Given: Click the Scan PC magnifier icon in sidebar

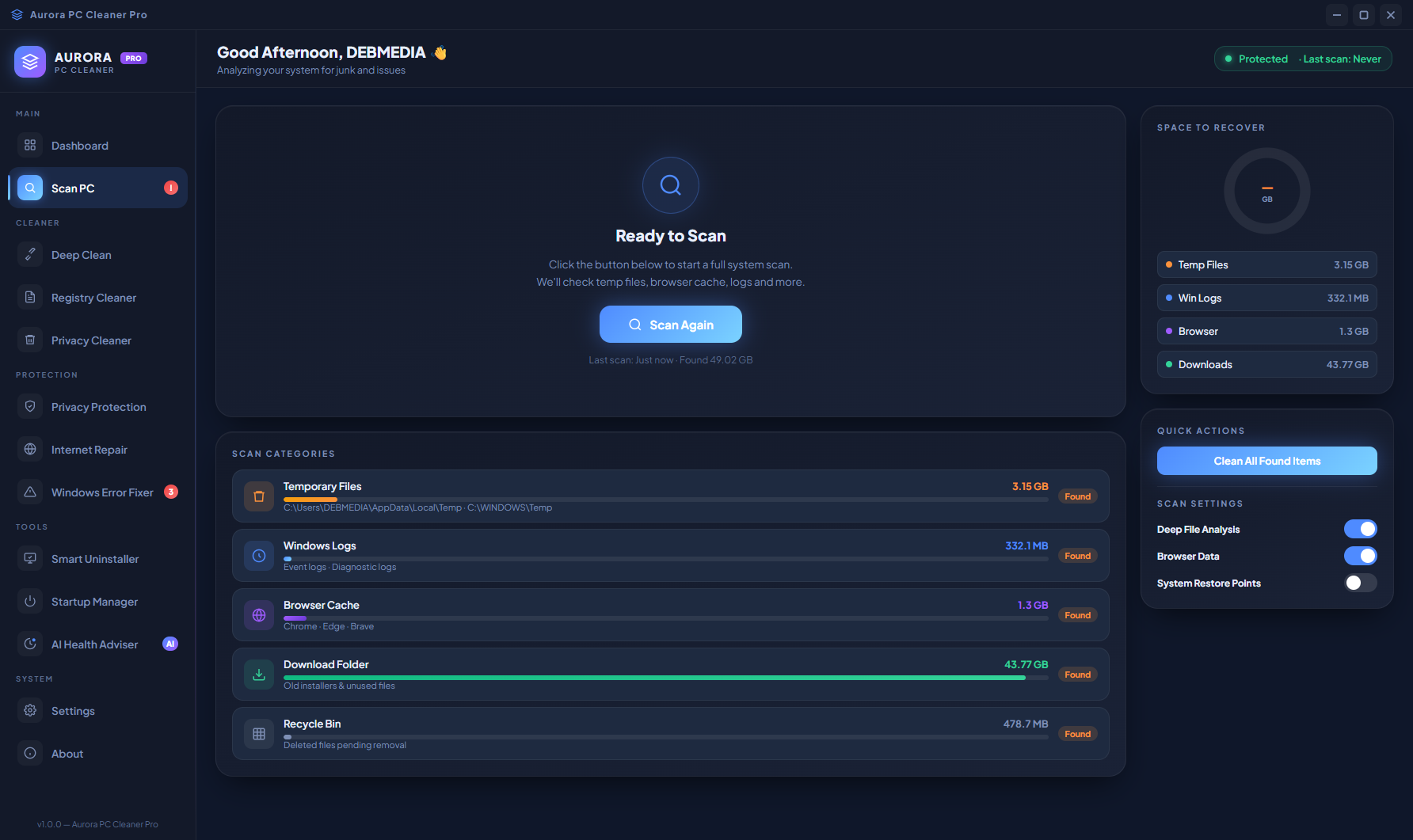Looking at the screenshot, I should click(x=30, y=188).
